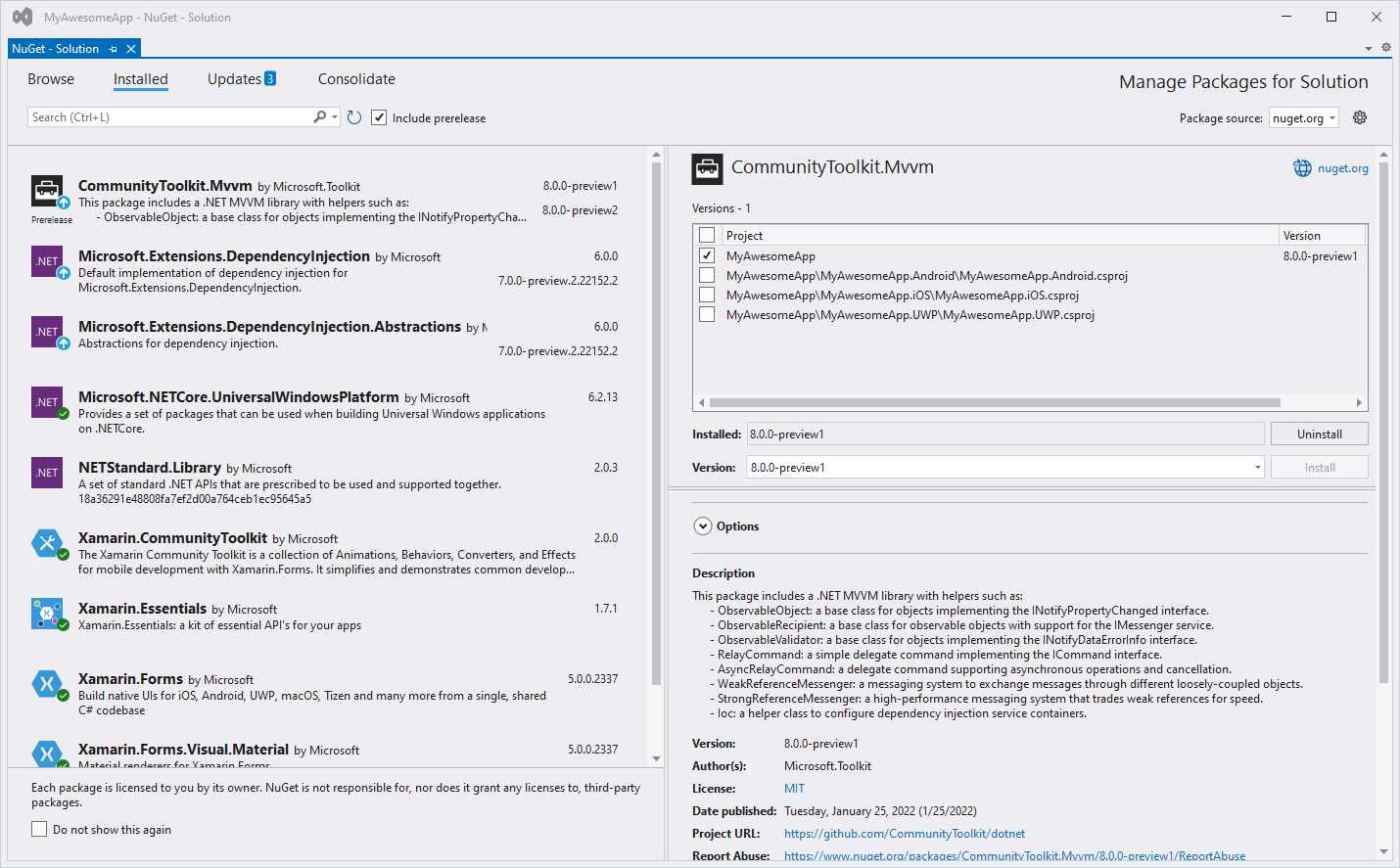This screenshot has height=868, width=1400.
Task: Click the Uninstall button
Action: [x=1319, y=434]
